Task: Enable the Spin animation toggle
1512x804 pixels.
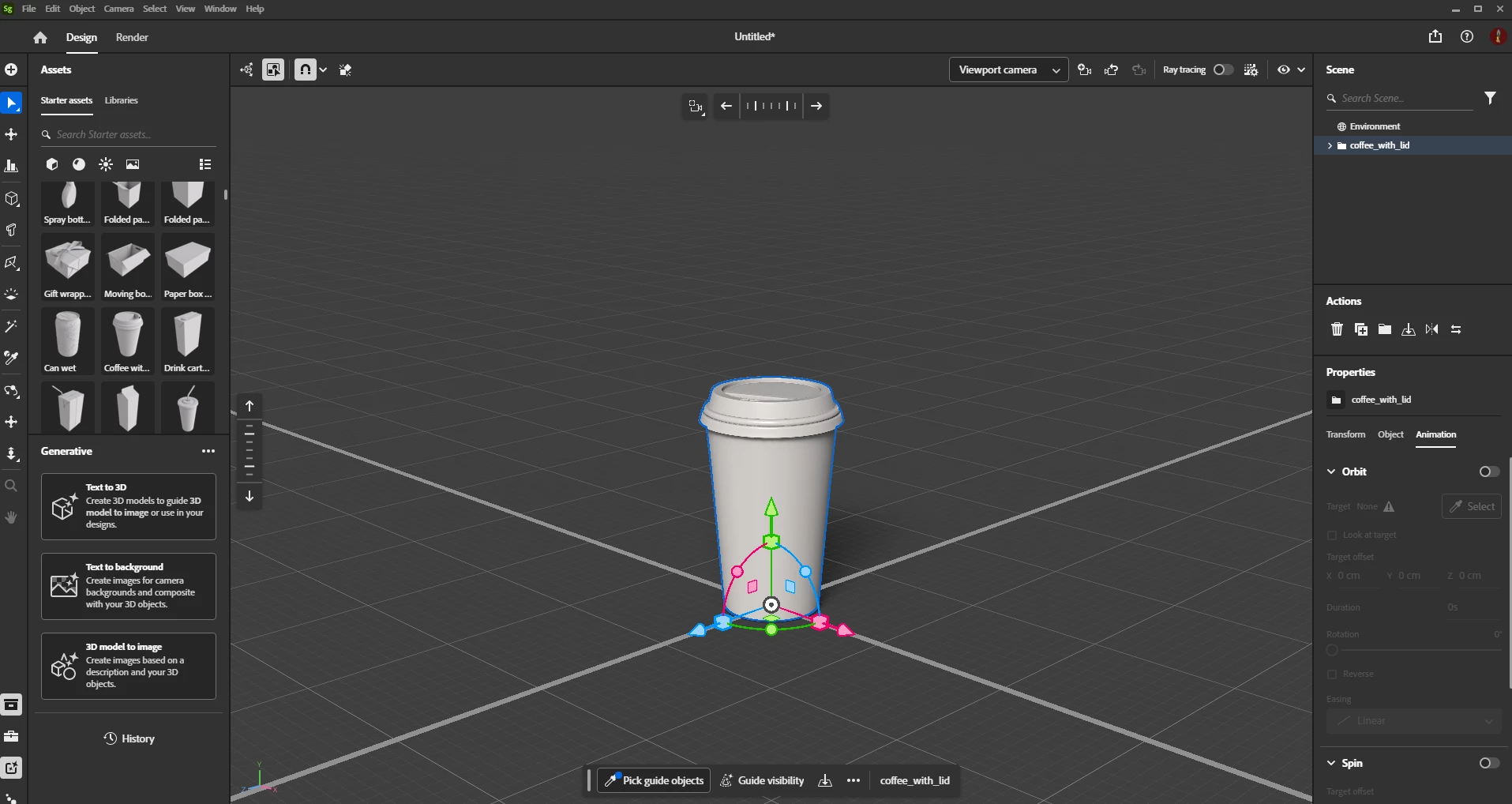Action: (x=1489, y=763)
